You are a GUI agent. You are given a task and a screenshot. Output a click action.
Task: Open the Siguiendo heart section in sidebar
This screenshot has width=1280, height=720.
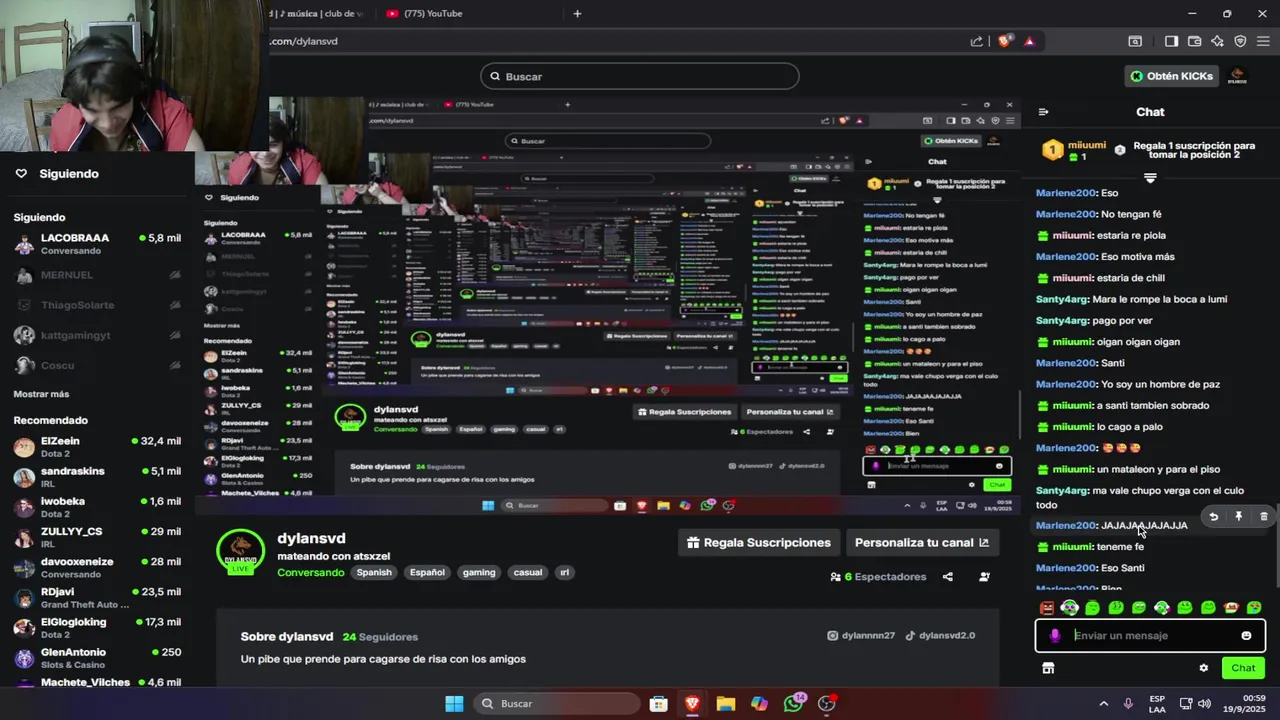(x=57, y=174)
